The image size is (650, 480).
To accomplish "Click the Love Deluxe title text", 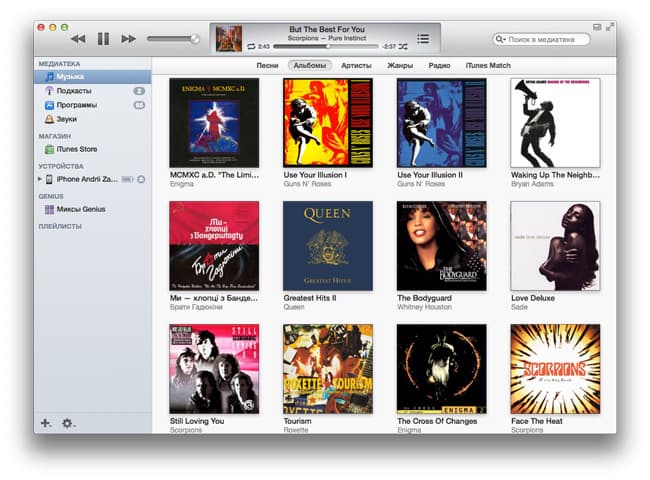I will [x=533, y=298].
